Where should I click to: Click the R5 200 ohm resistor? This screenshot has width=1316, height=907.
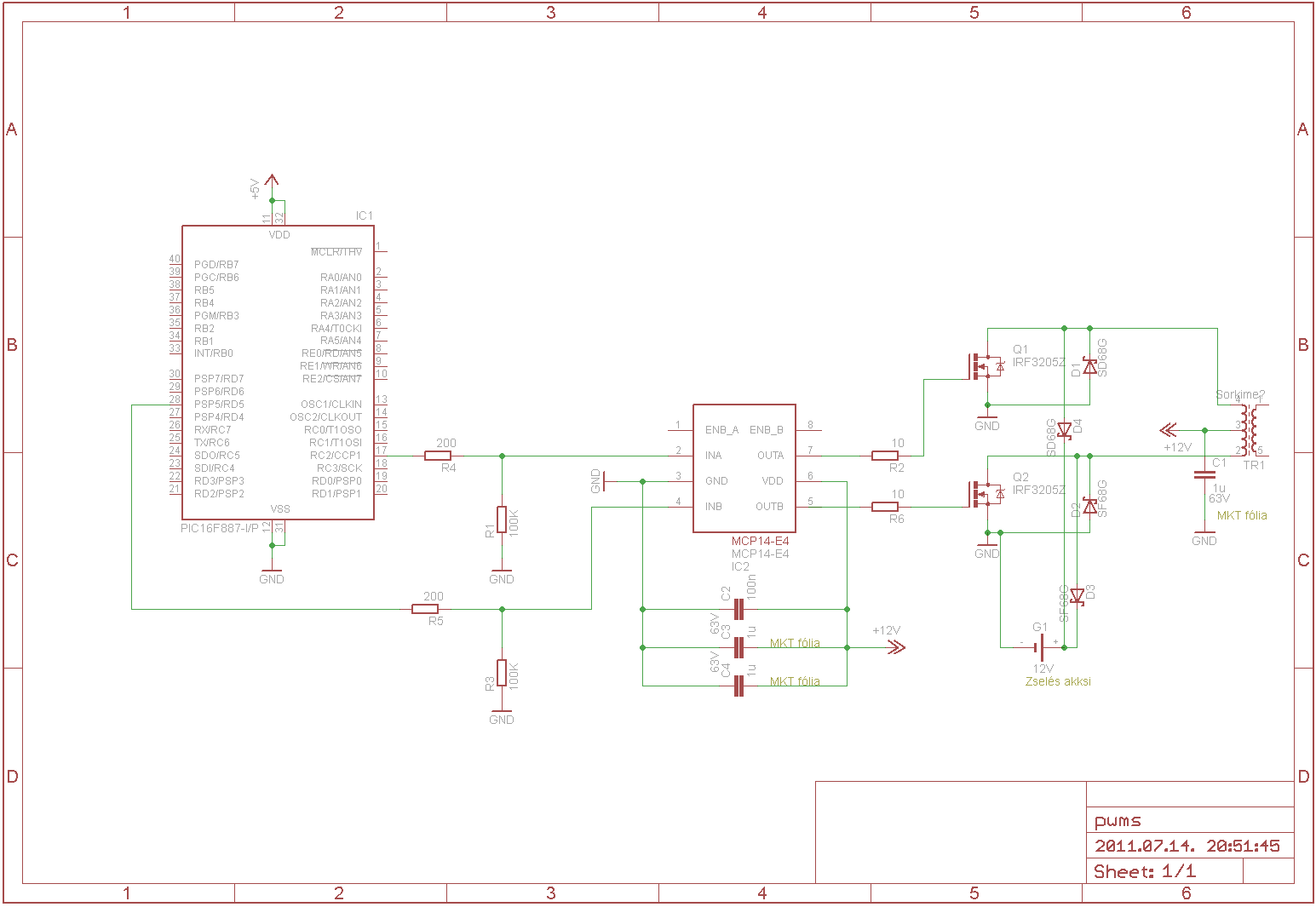[425, 609]
